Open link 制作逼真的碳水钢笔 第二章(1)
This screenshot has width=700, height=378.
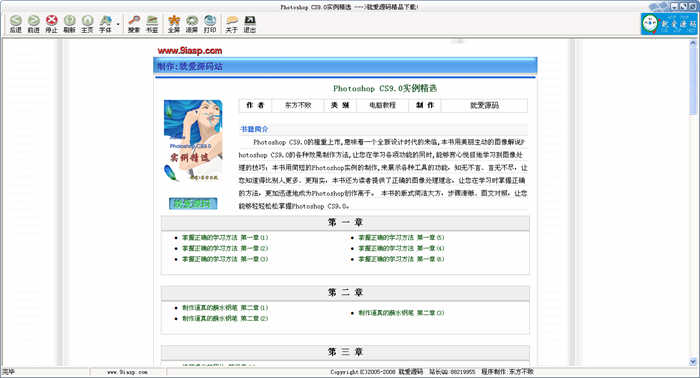point(225,307)
